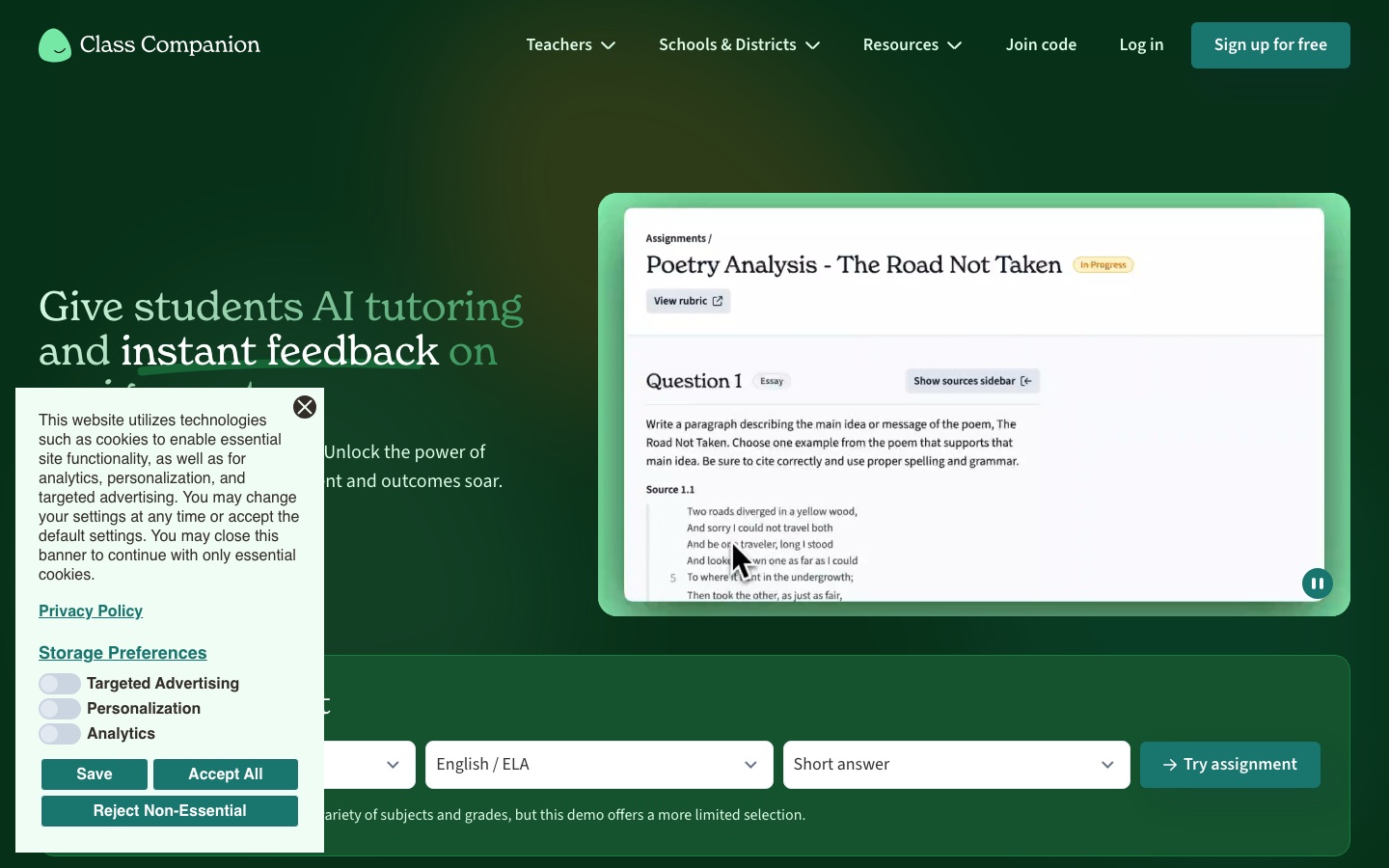Click the Class Companion wordmark
Screen dimensions: 1389x868
[x=170, y=45]
